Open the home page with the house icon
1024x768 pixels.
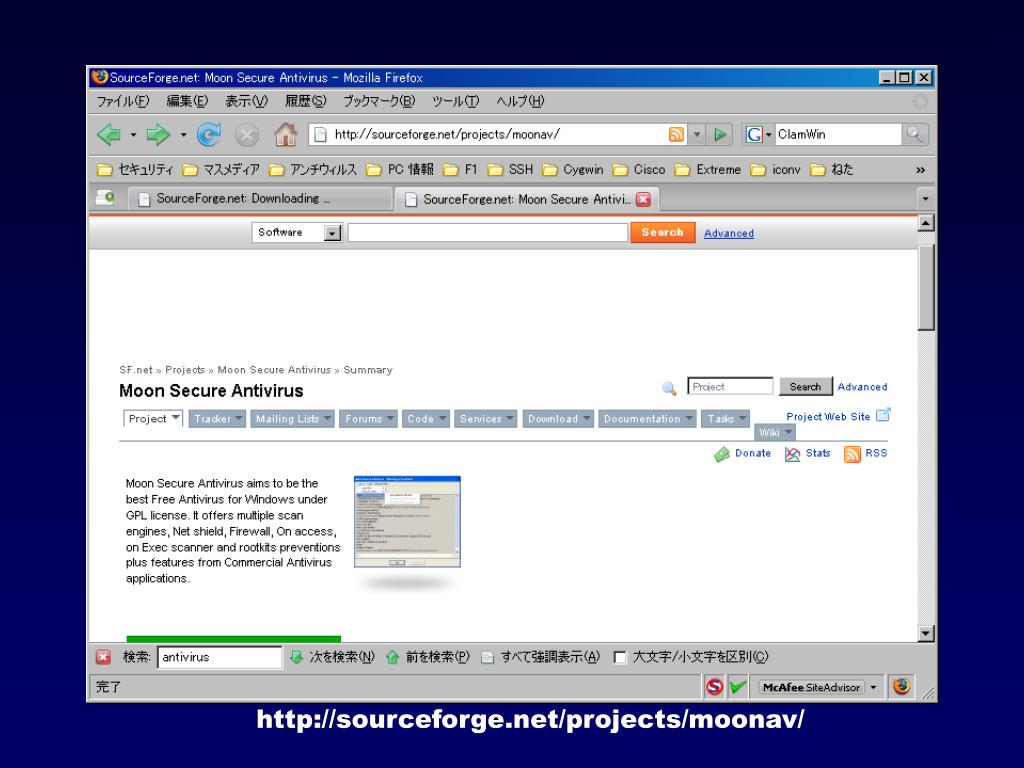coord(285,135)
